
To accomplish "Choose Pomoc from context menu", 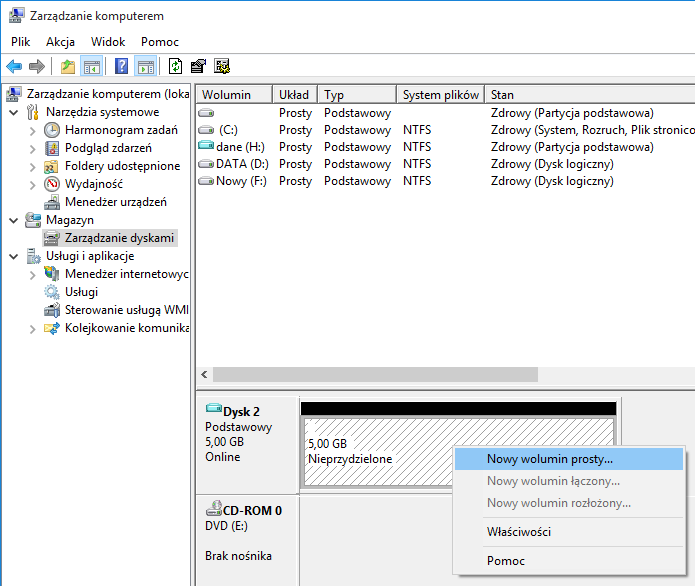I will pyautogui.click(x=569, y=561).
